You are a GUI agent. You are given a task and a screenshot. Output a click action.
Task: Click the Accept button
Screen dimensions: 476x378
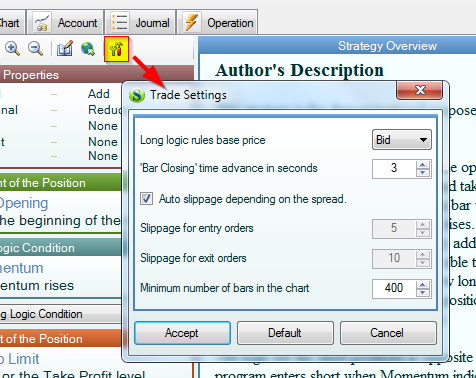point(182,333)
